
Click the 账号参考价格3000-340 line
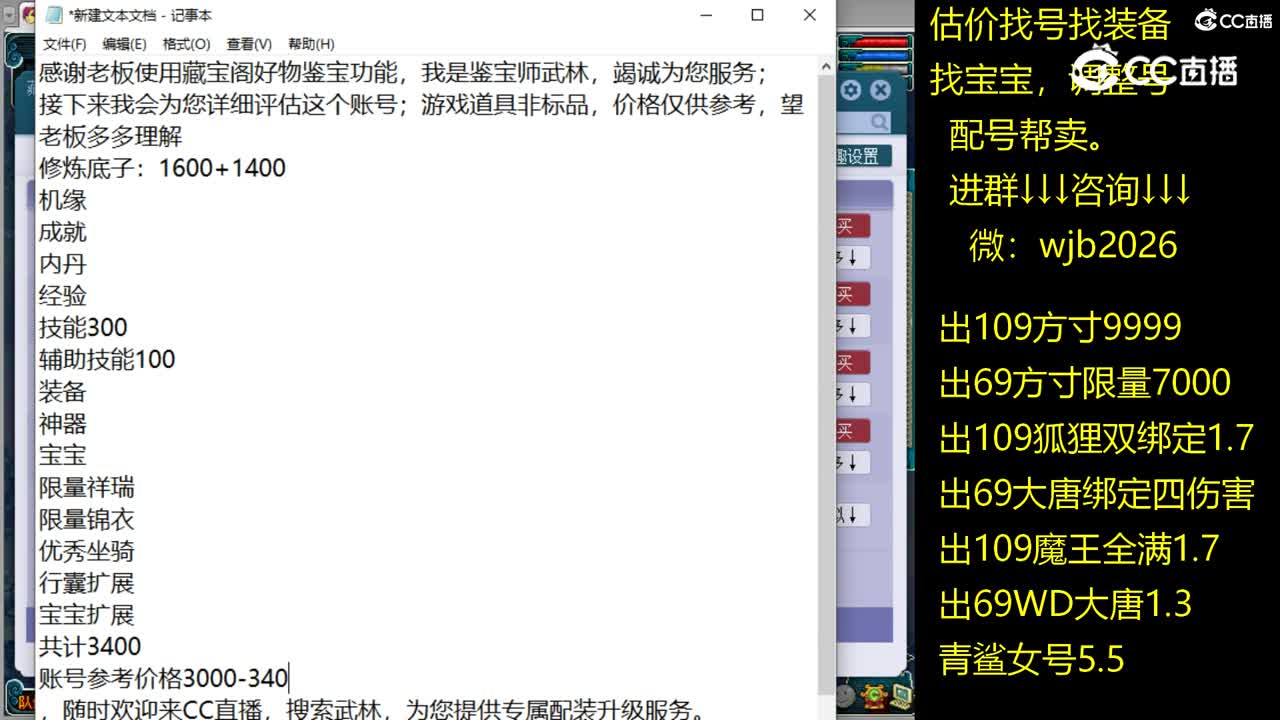(x=164, y=678)
